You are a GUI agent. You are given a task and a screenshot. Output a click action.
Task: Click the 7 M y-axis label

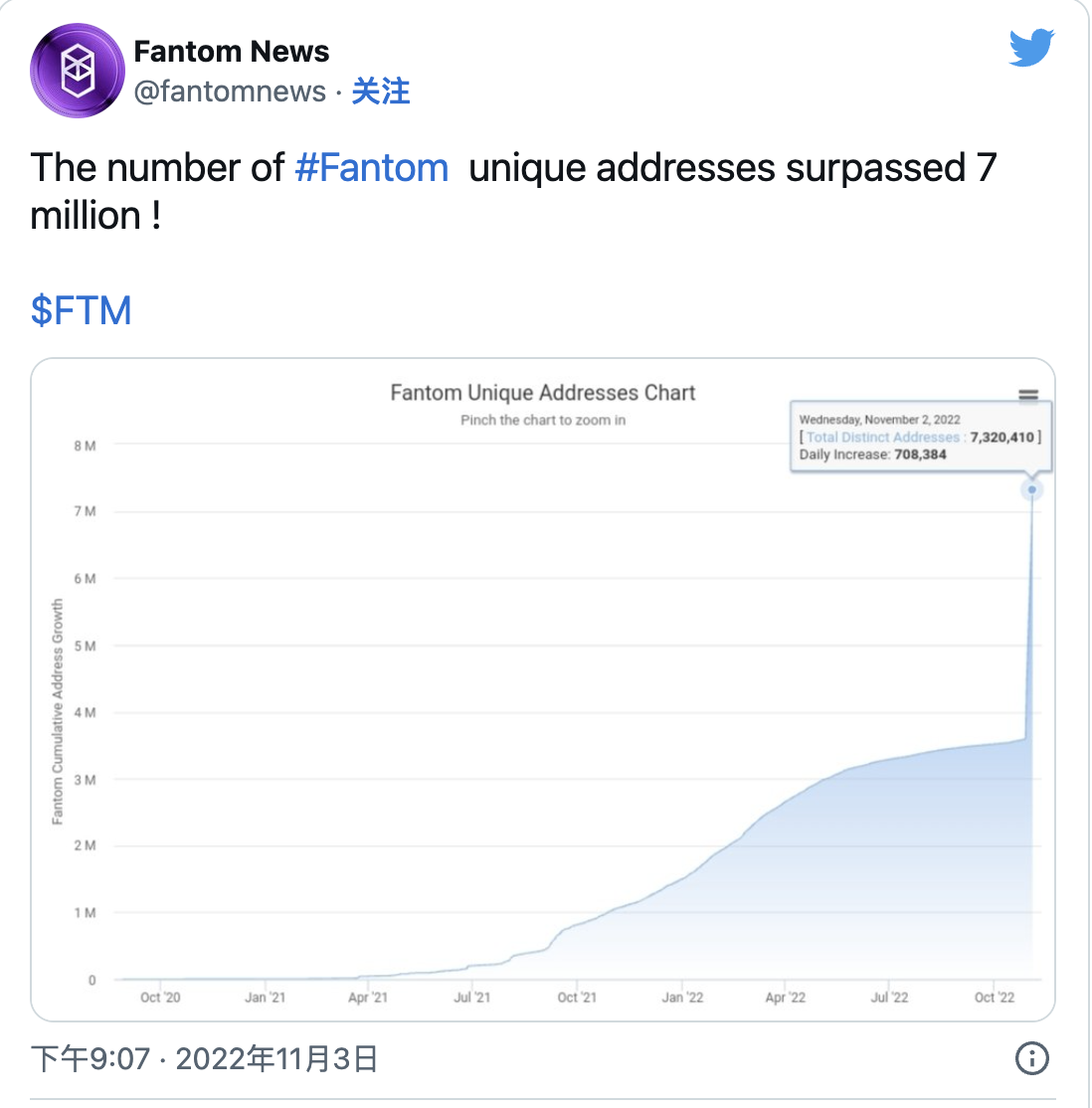click(85, 511)
